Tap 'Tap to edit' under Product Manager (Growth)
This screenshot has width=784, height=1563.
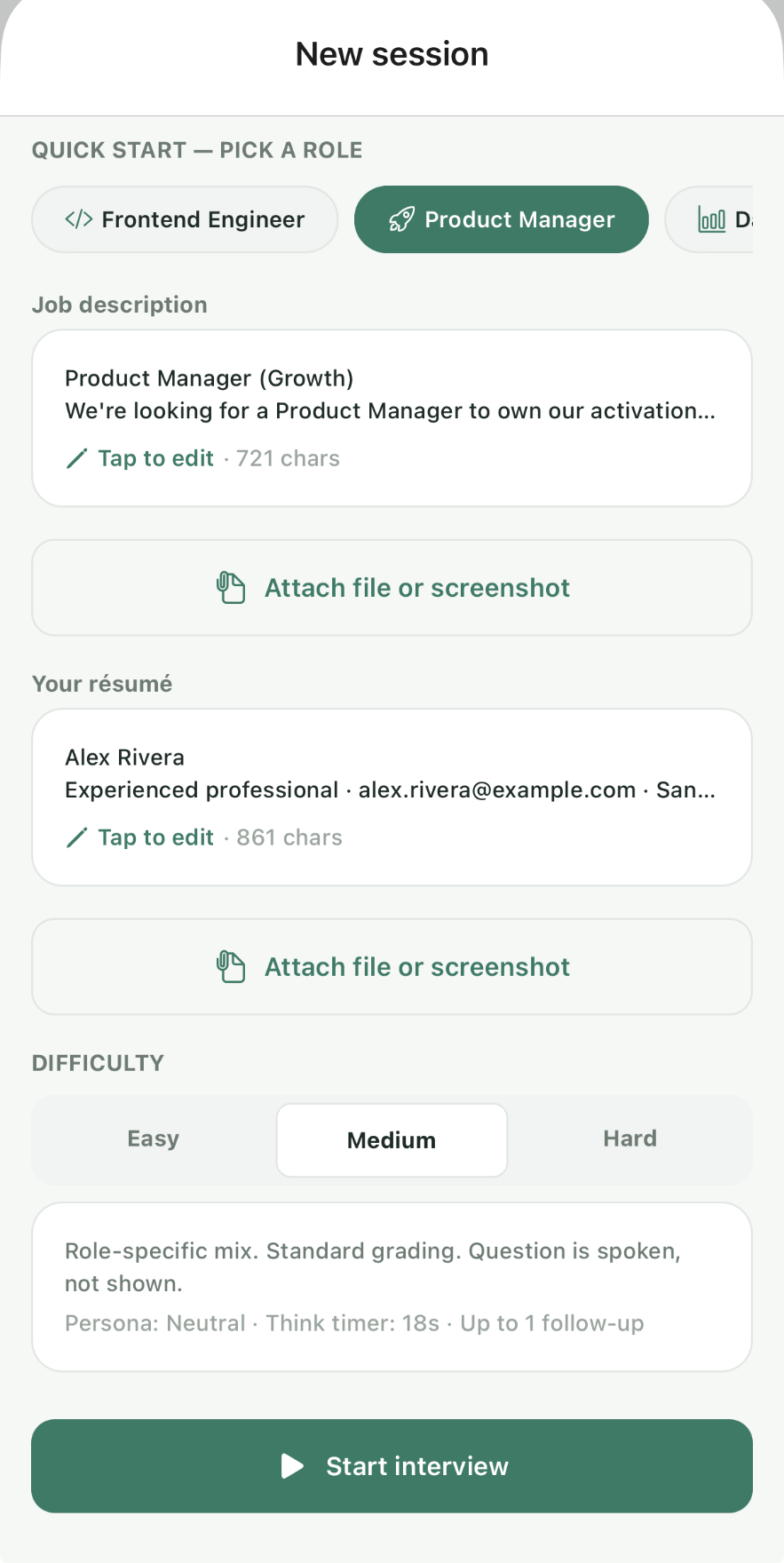coord(156,458)
